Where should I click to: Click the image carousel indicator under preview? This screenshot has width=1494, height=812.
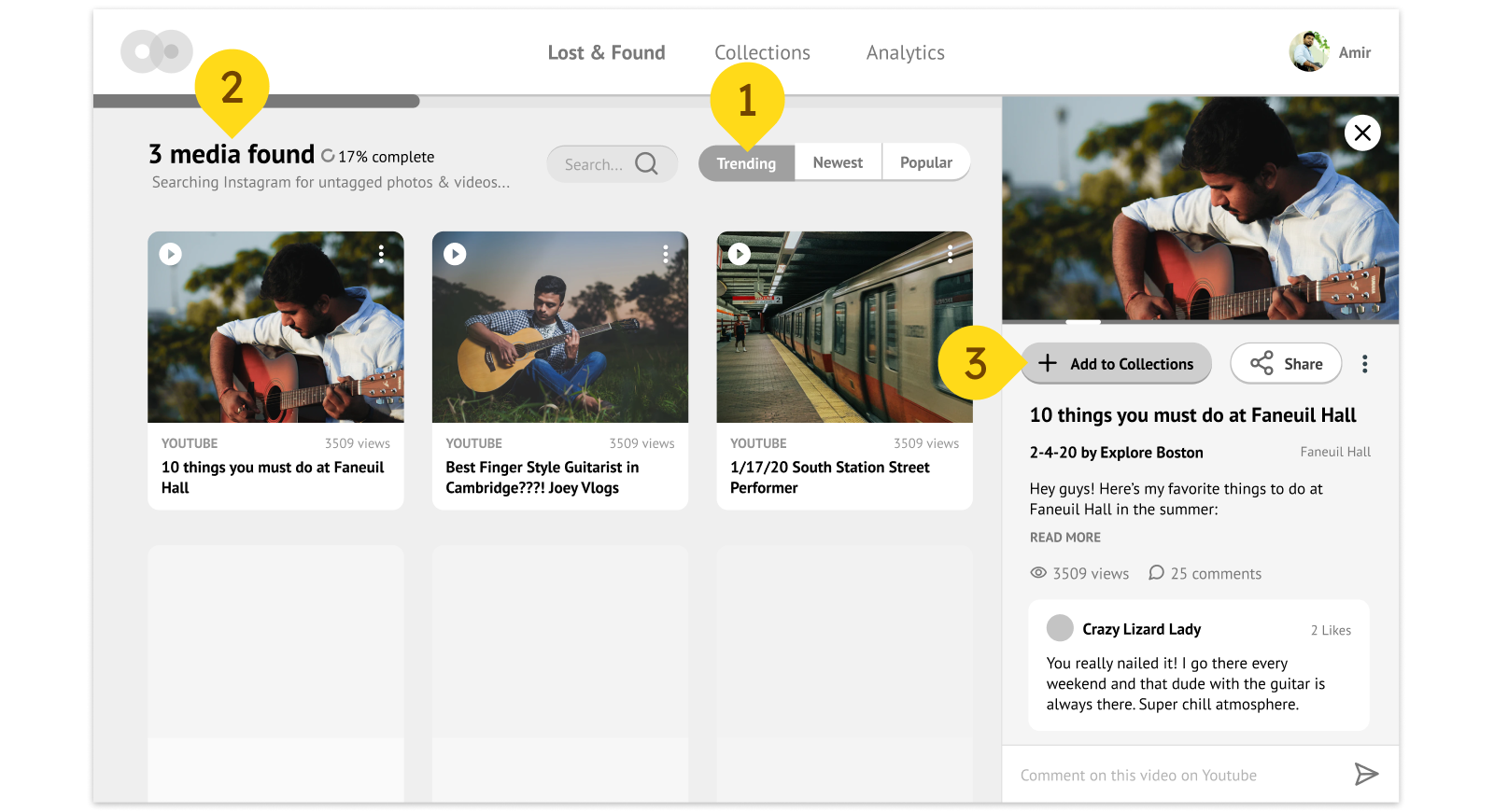(x=1083, y=322)
